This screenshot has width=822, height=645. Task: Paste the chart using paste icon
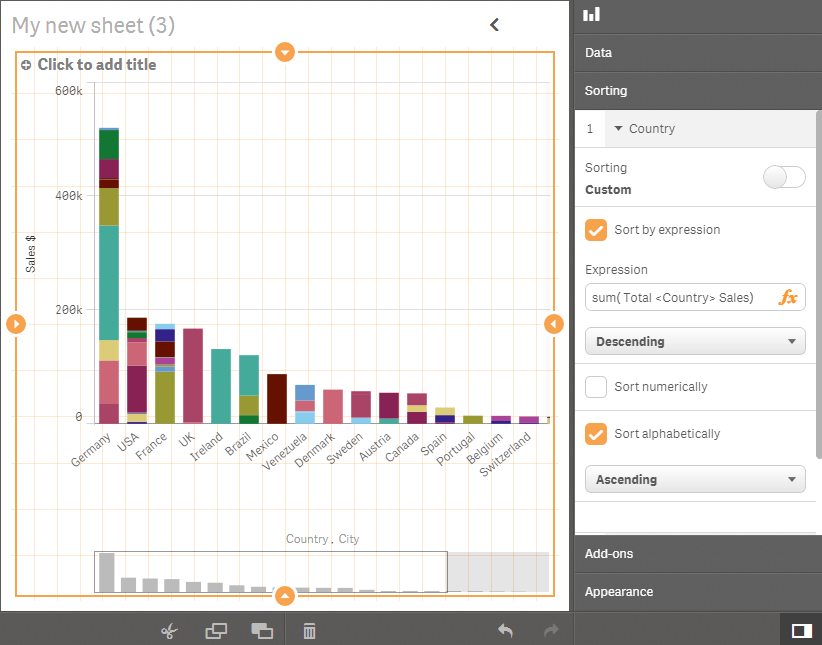click(x=262, y=631)
